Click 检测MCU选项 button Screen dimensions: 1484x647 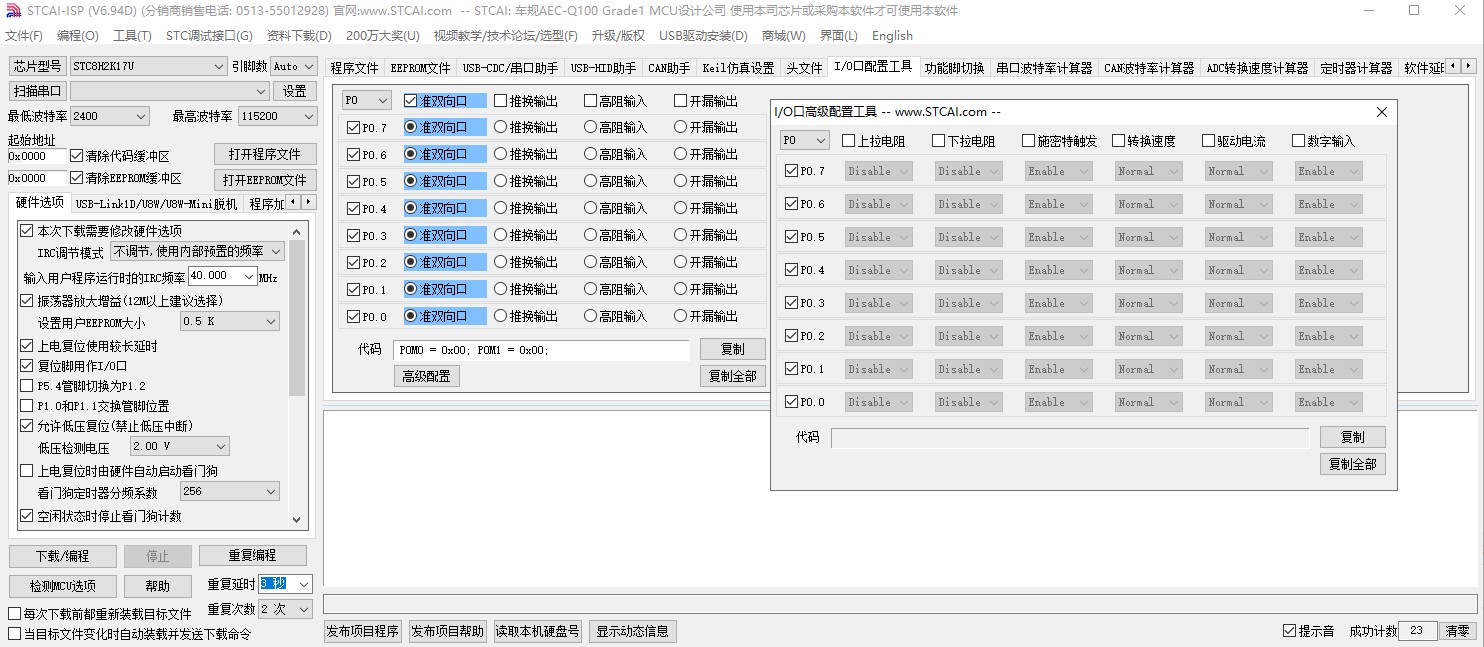tap(63, 586)
